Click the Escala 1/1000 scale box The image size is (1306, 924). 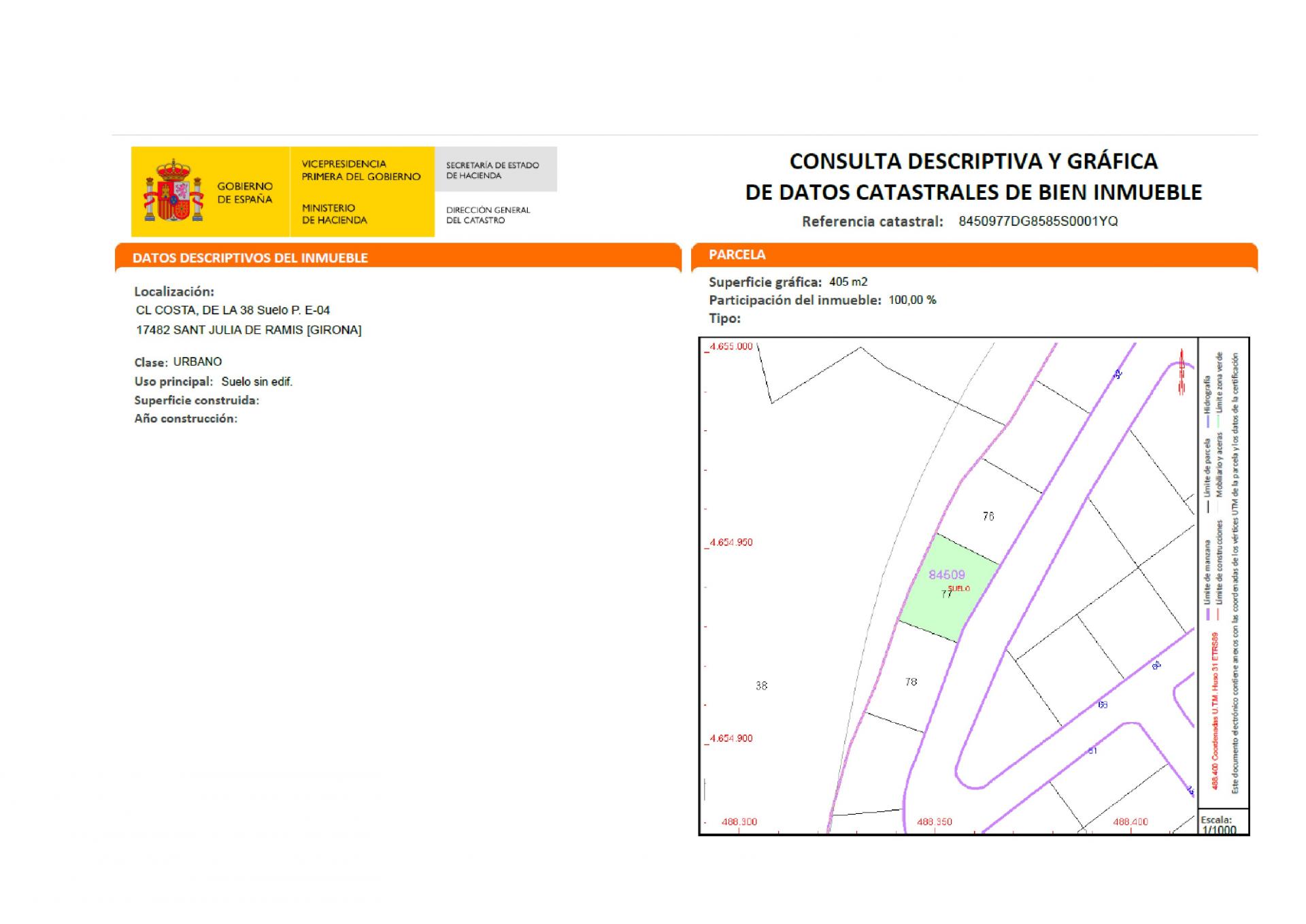[x=1222, y=823]
